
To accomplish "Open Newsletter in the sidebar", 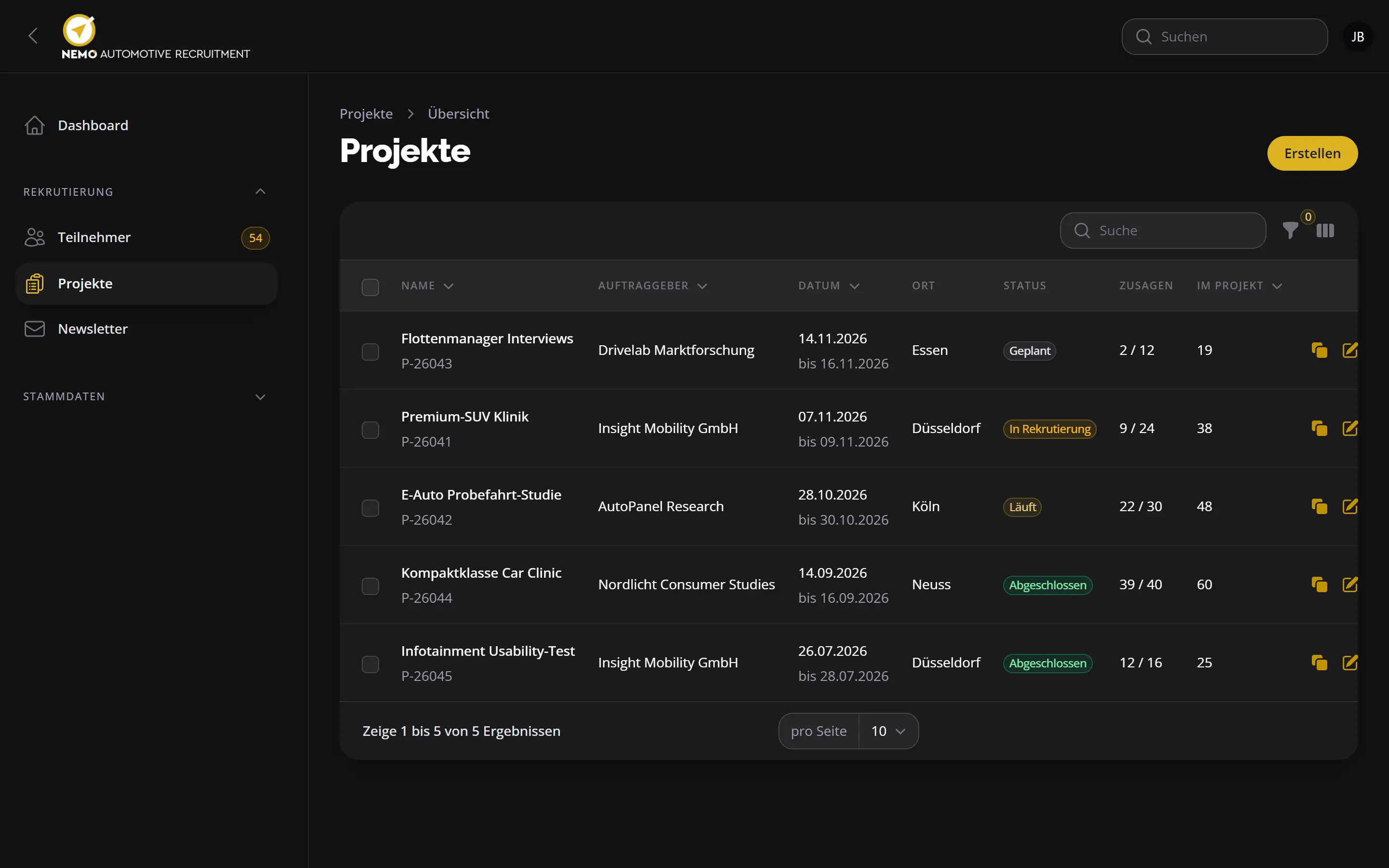I will point(147,329).
